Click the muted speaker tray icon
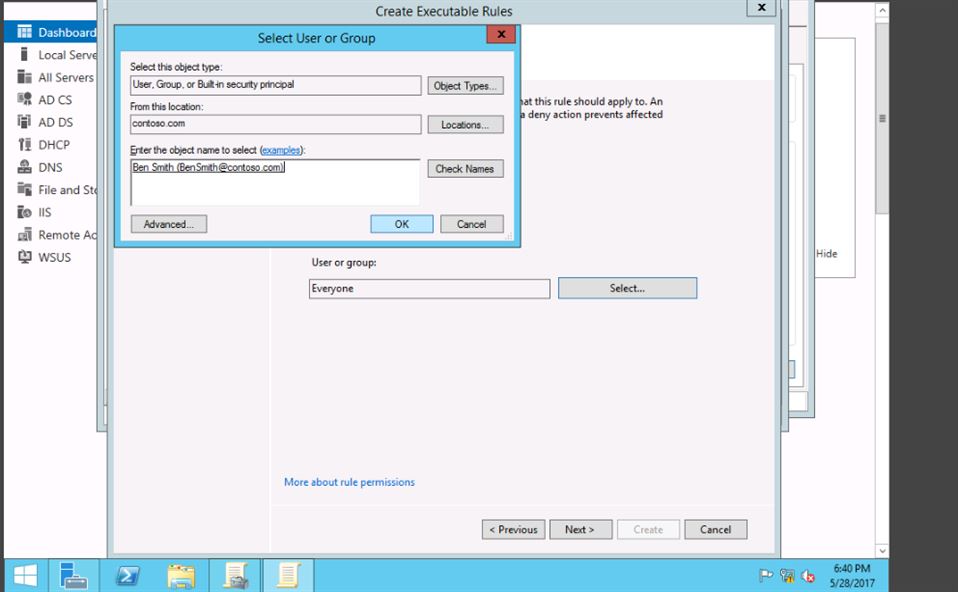958x592 pixels. pyautogui.click(x=808, y=576)
